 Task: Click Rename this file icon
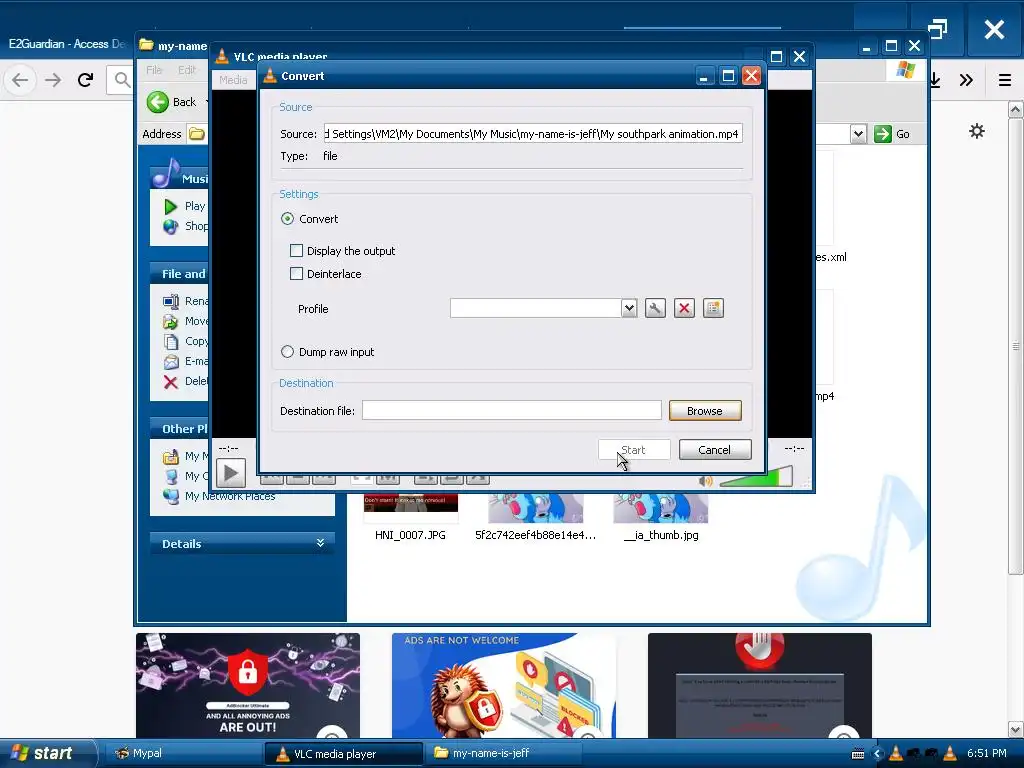pos(170,301)
